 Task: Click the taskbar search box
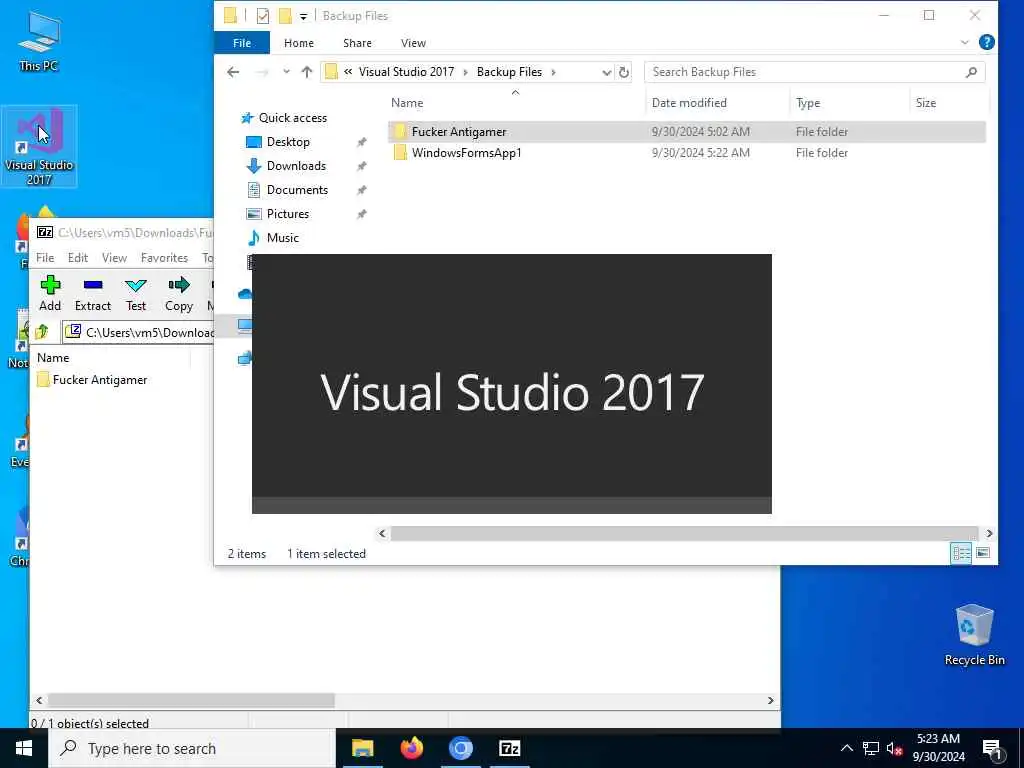click(192, 748)
